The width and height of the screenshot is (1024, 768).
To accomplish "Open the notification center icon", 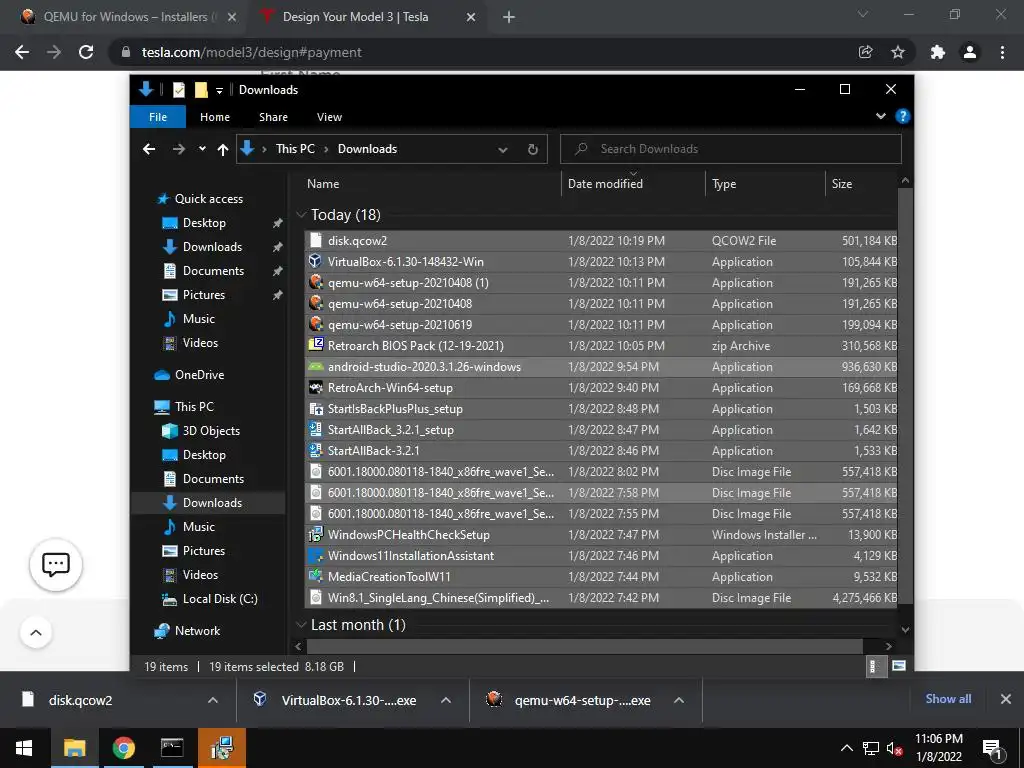I will coord(992,748).
